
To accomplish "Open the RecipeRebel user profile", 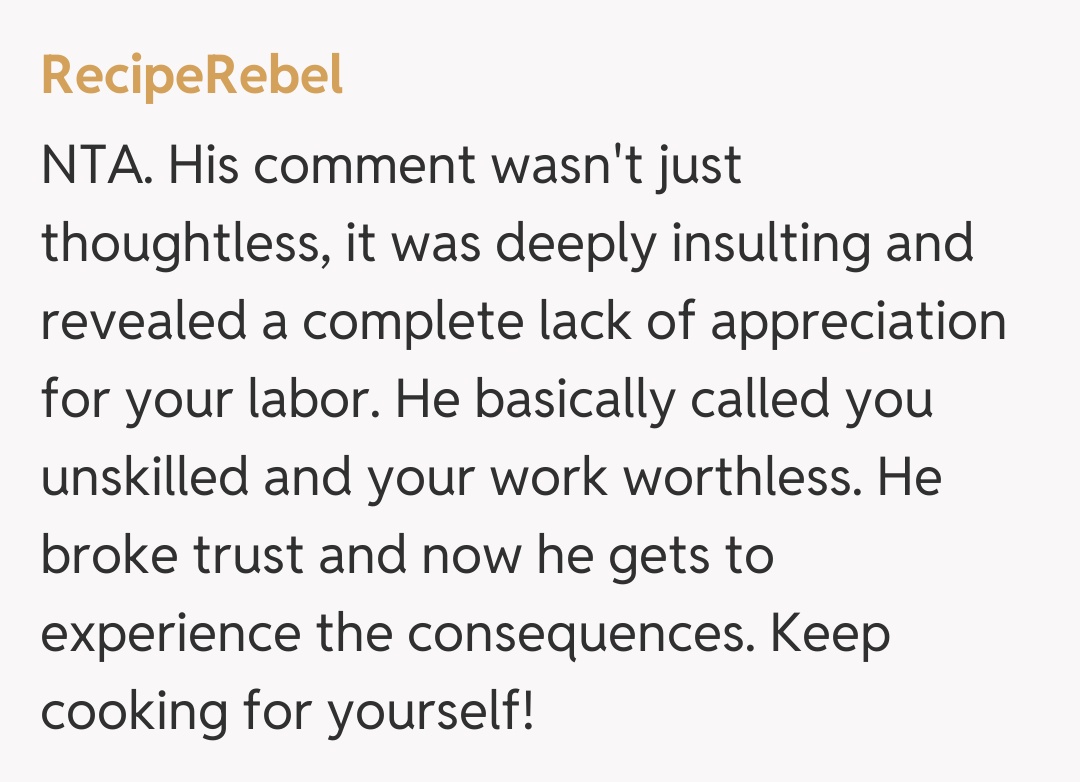I will coord(192,77).
